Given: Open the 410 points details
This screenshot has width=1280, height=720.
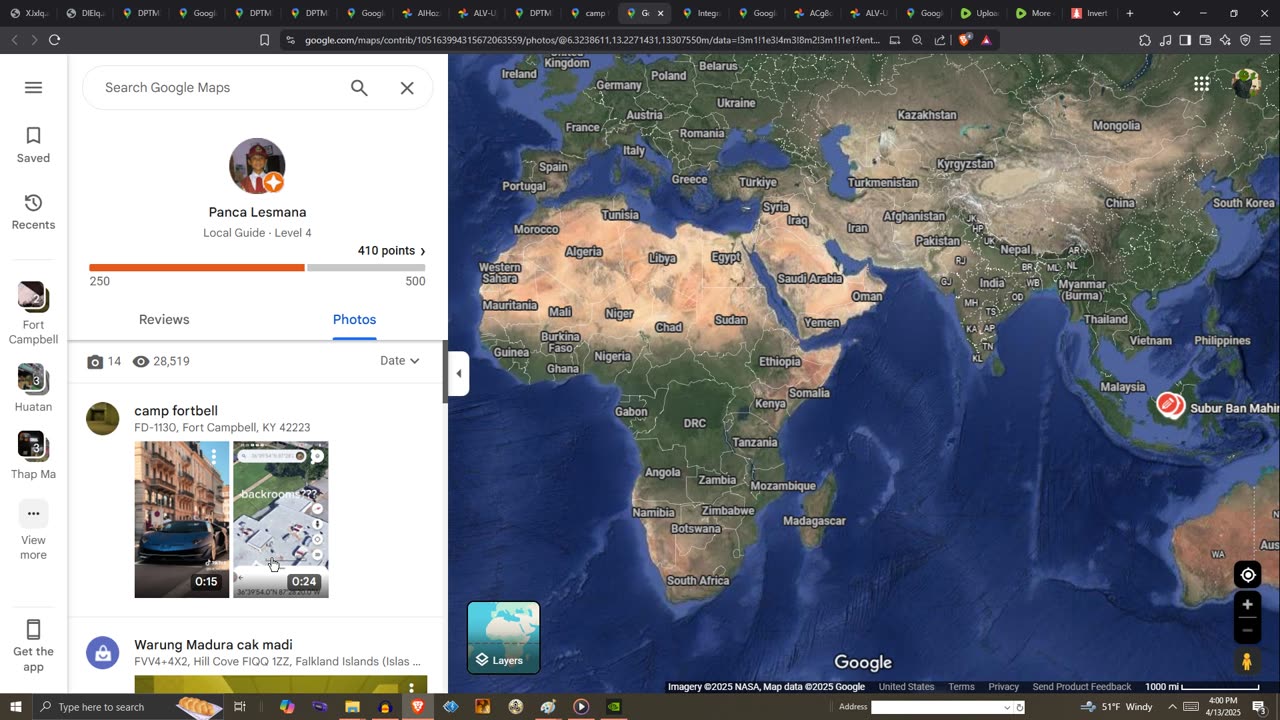Looking at the screenshot, I should click(391, 251).
